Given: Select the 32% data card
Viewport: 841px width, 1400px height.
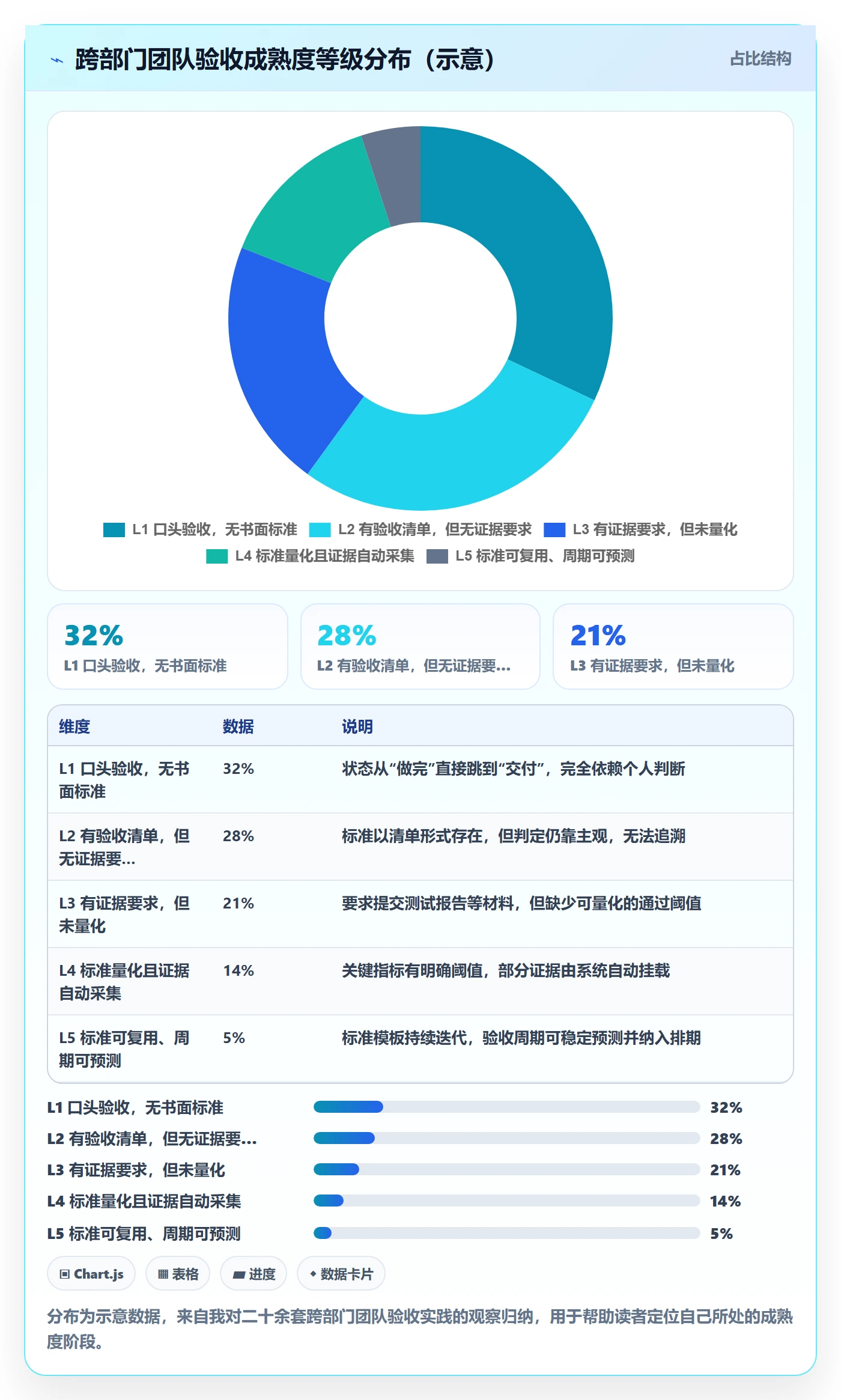Looking at the screenshot, I should coord(168,647).
